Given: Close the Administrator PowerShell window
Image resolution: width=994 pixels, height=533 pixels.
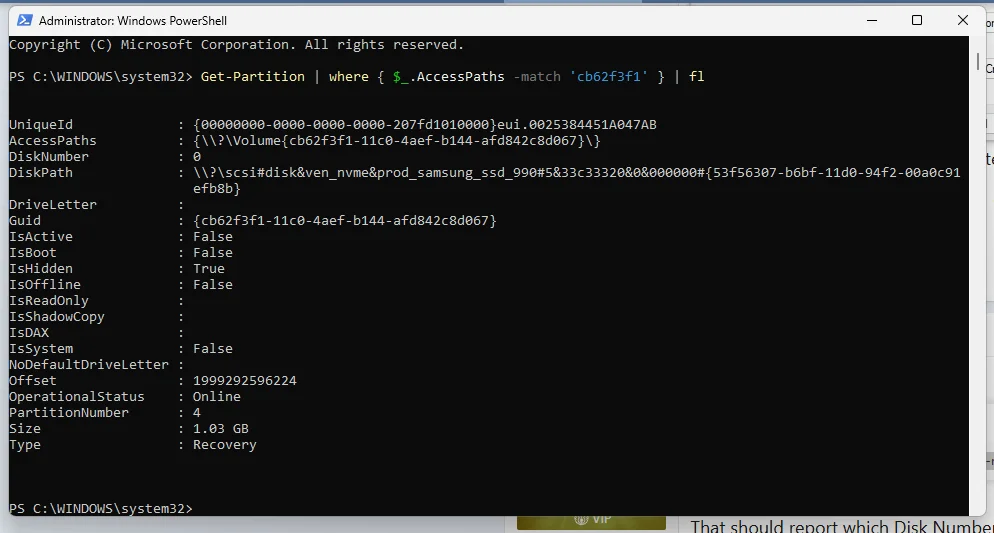Looking at the screenshot, I should (962, 20).
